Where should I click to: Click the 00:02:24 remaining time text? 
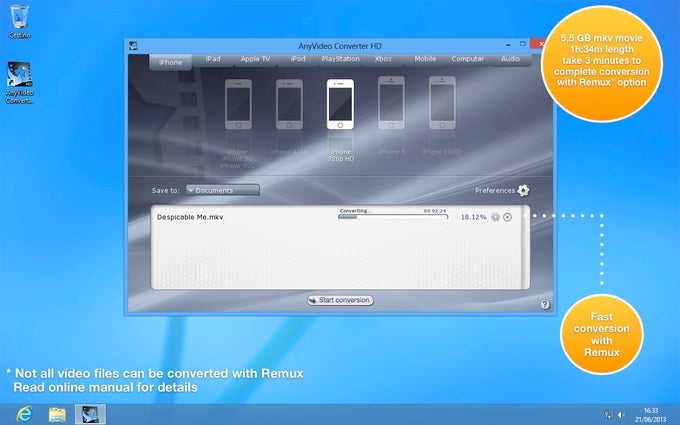[435, 211]
